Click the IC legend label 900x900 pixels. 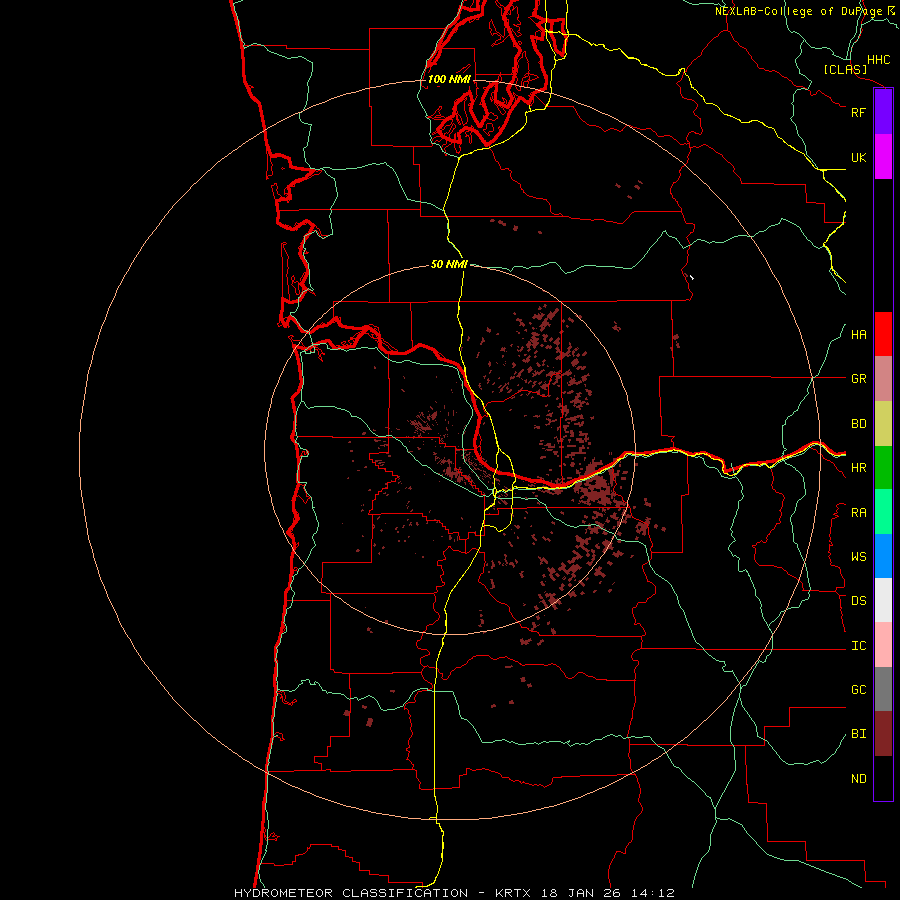(858, 646)
